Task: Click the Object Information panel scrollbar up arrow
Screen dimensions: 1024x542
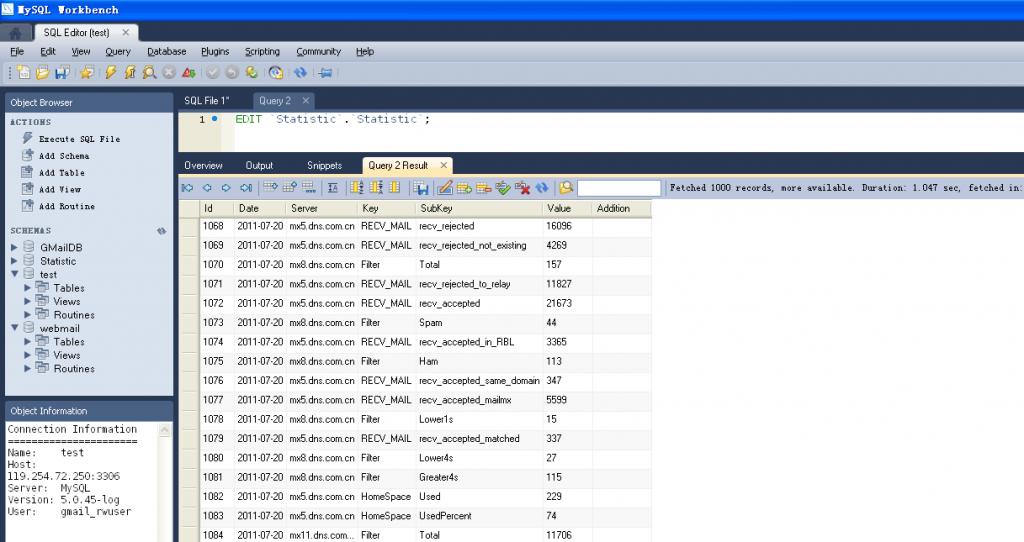Action: coord(165,430)
